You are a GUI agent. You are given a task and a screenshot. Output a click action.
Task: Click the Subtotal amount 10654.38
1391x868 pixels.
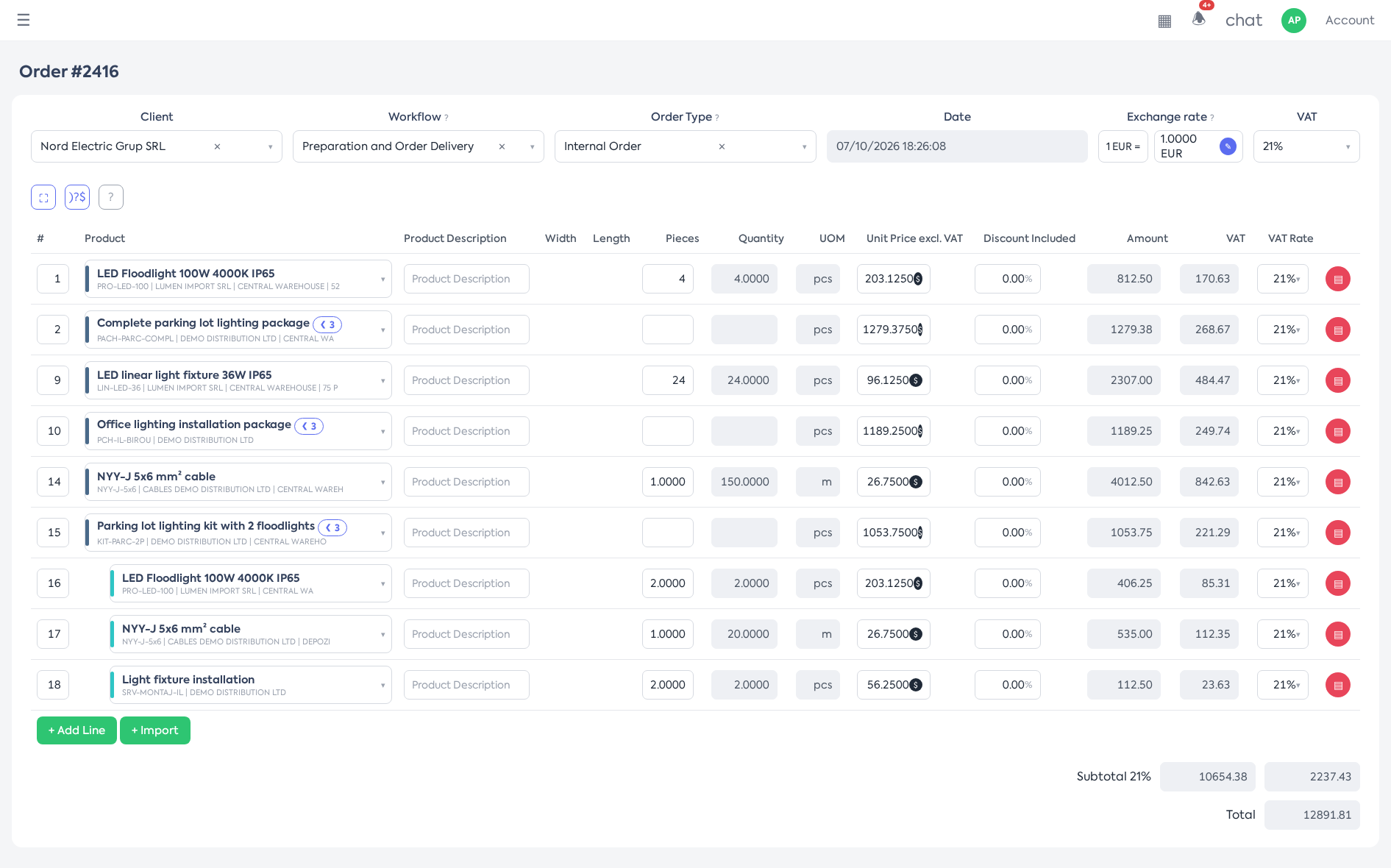[1208, 777]
